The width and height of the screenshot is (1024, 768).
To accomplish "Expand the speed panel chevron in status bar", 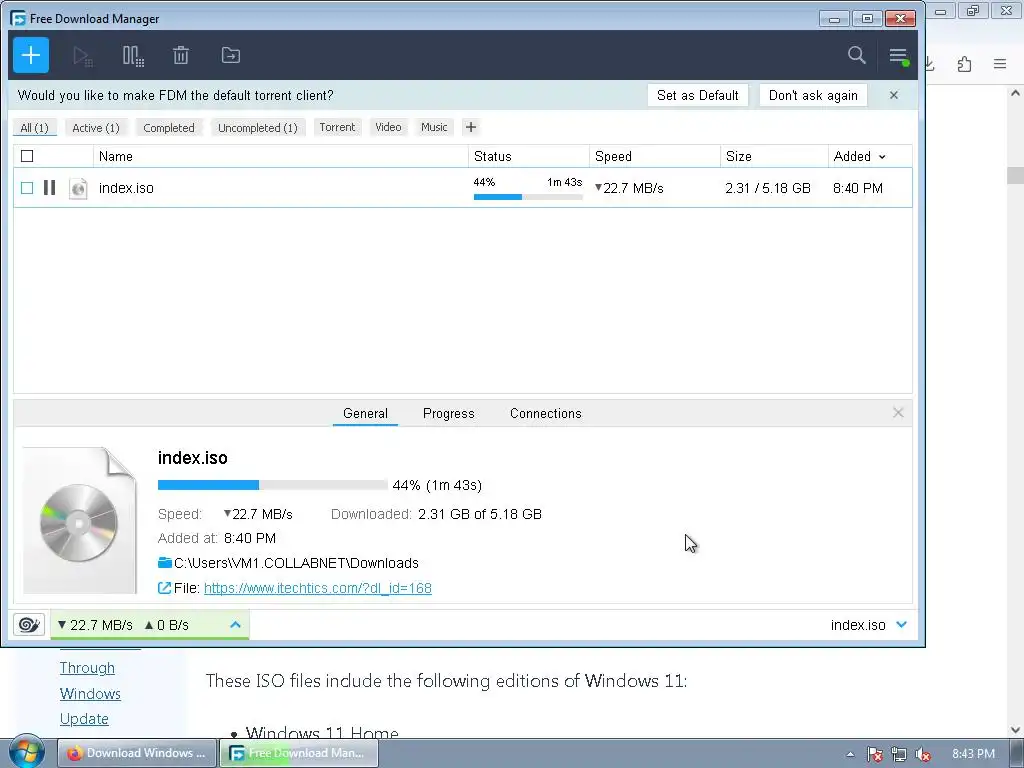I will [x=236, y=625].
